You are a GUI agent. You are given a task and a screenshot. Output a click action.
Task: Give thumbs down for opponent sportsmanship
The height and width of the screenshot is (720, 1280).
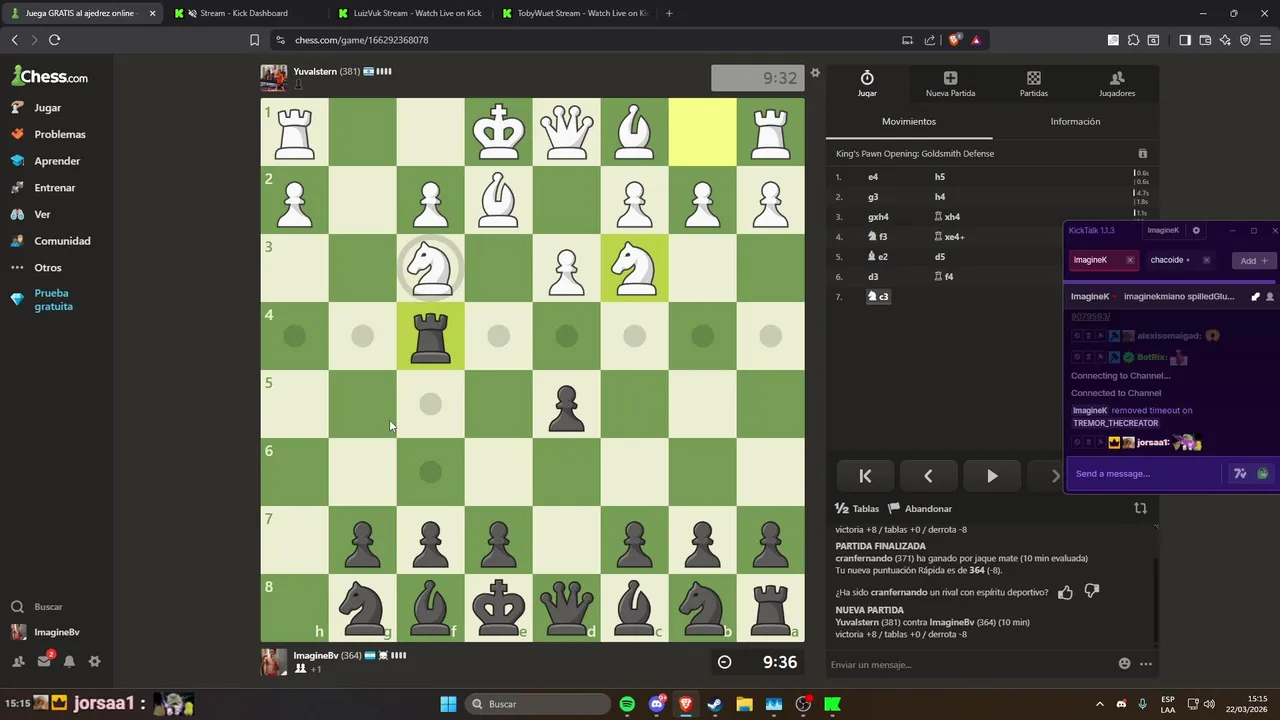(1091, 592)
